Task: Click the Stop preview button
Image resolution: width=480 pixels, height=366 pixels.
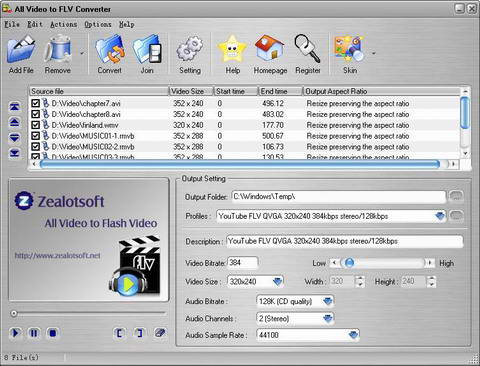Action: click(x=52, y=333)
